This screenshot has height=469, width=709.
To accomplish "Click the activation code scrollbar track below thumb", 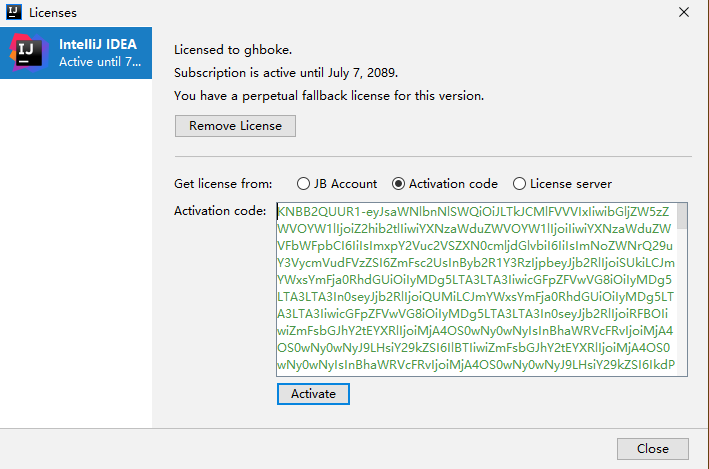I will [682, 302].
